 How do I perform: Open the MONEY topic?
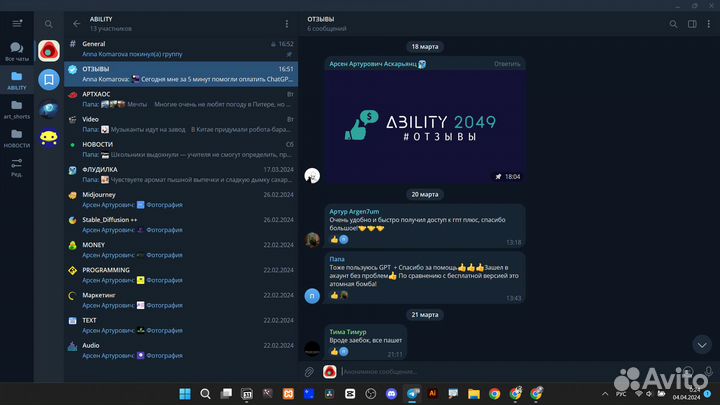(181, 250)
